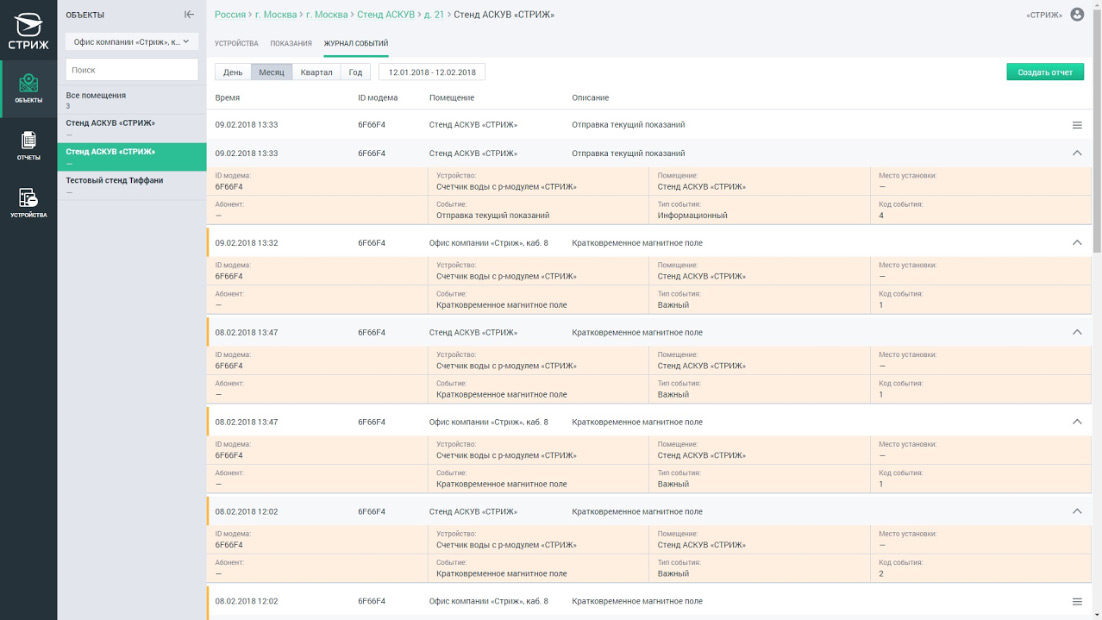This screenshot has width=1102, height=620.
Task: Select Тестовый стенд Тиффани in the list
Action: point(131,186)
